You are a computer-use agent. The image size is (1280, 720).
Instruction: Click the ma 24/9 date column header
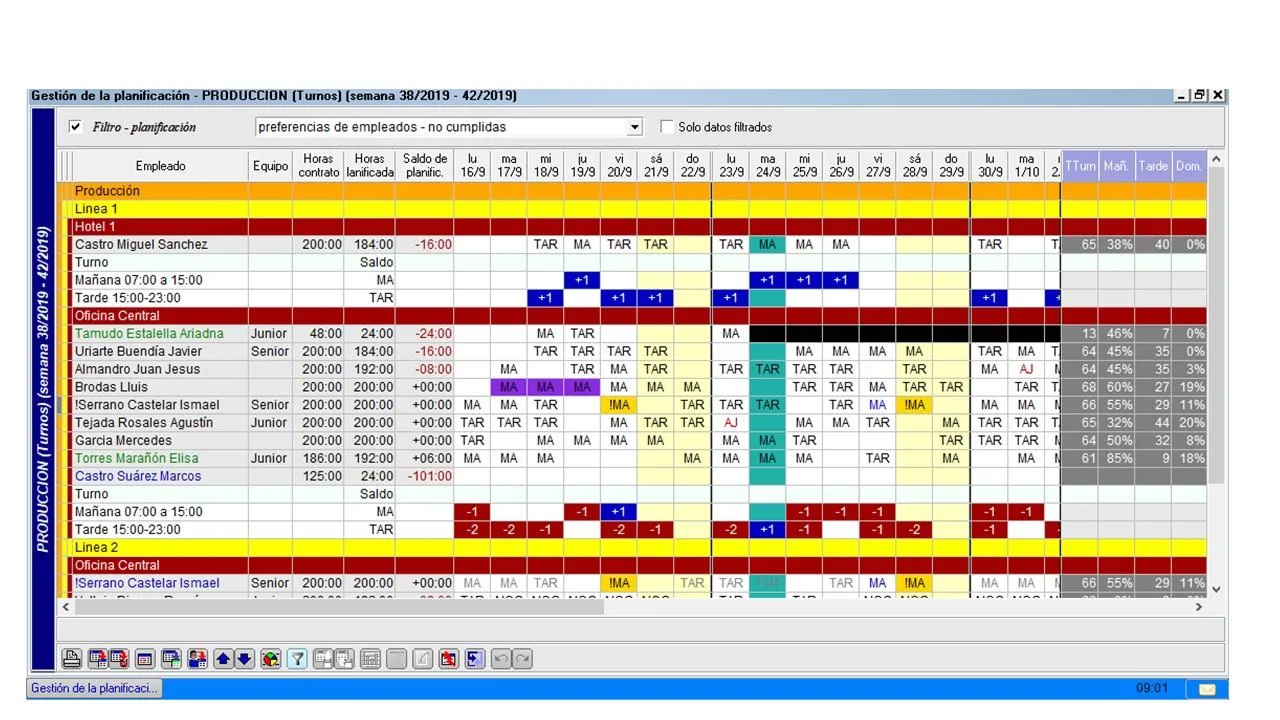[767, 166]
